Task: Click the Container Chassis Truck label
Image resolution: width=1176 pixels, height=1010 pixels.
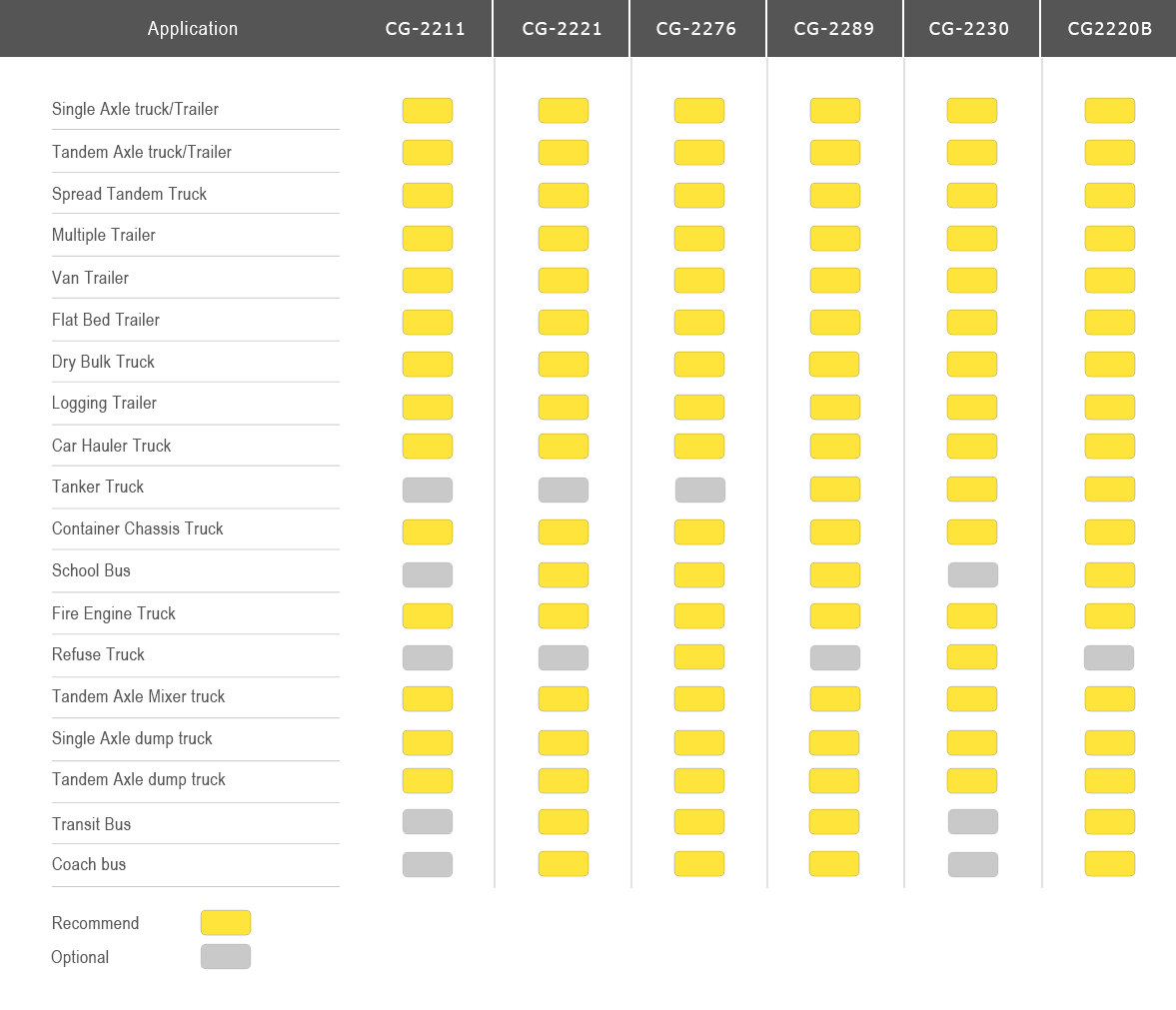Action: [137, 529]
